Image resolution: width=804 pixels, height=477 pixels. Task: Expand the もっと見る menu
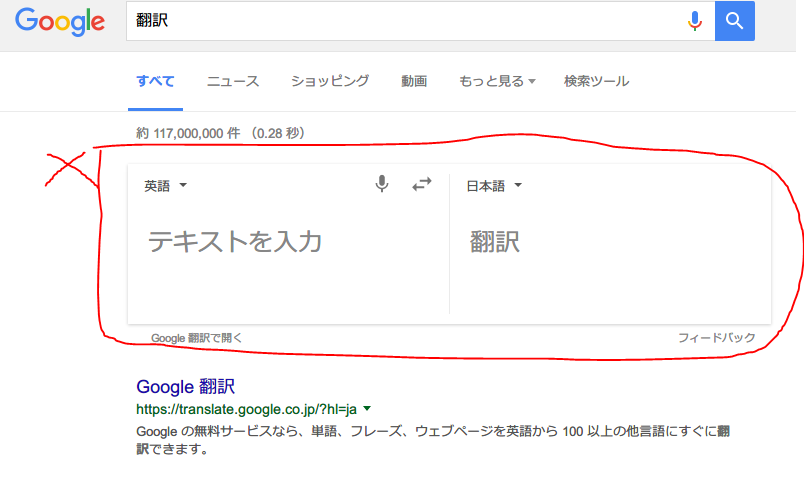497,81
